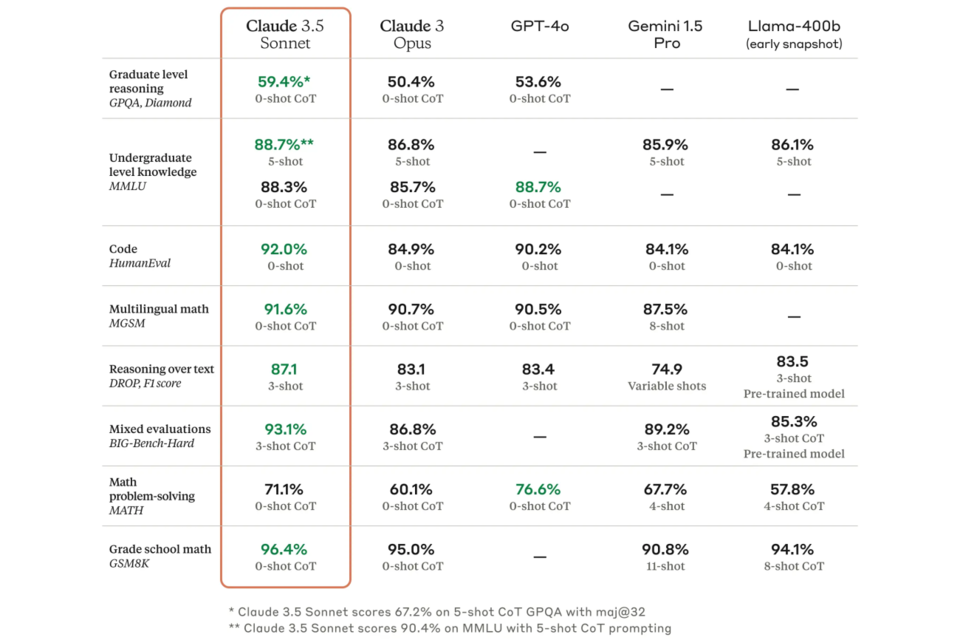This screenshot has width=960, height=640.
Task: Select the Grade school math GSM8K label
Action: pos(160,556)
